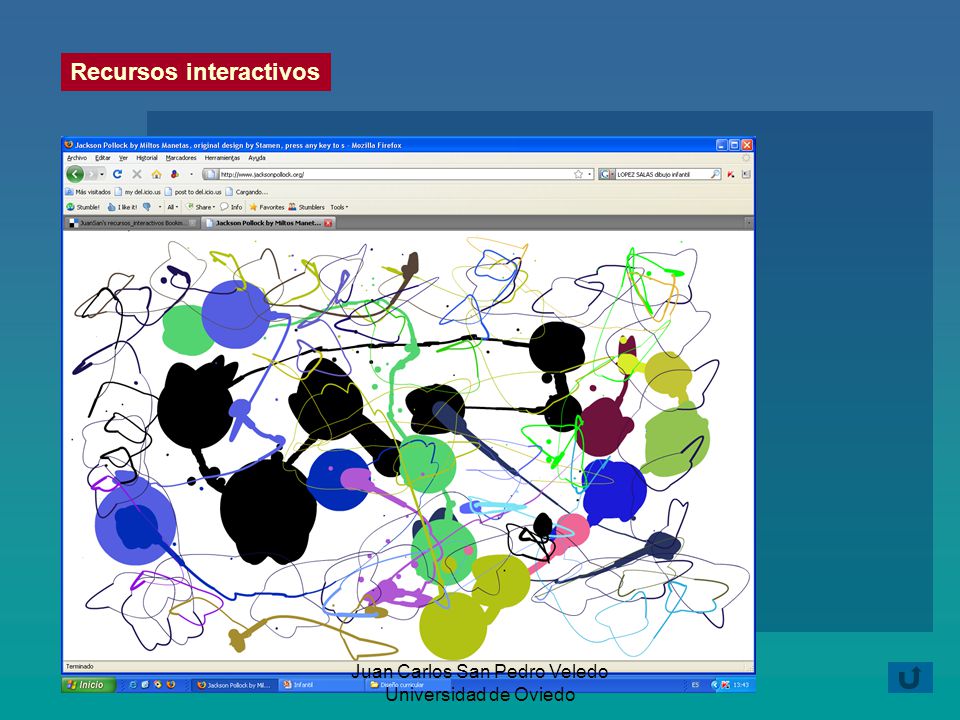960x720 pixels.
Task: Reload the page with the refresh icon
Action: point(118,174)
